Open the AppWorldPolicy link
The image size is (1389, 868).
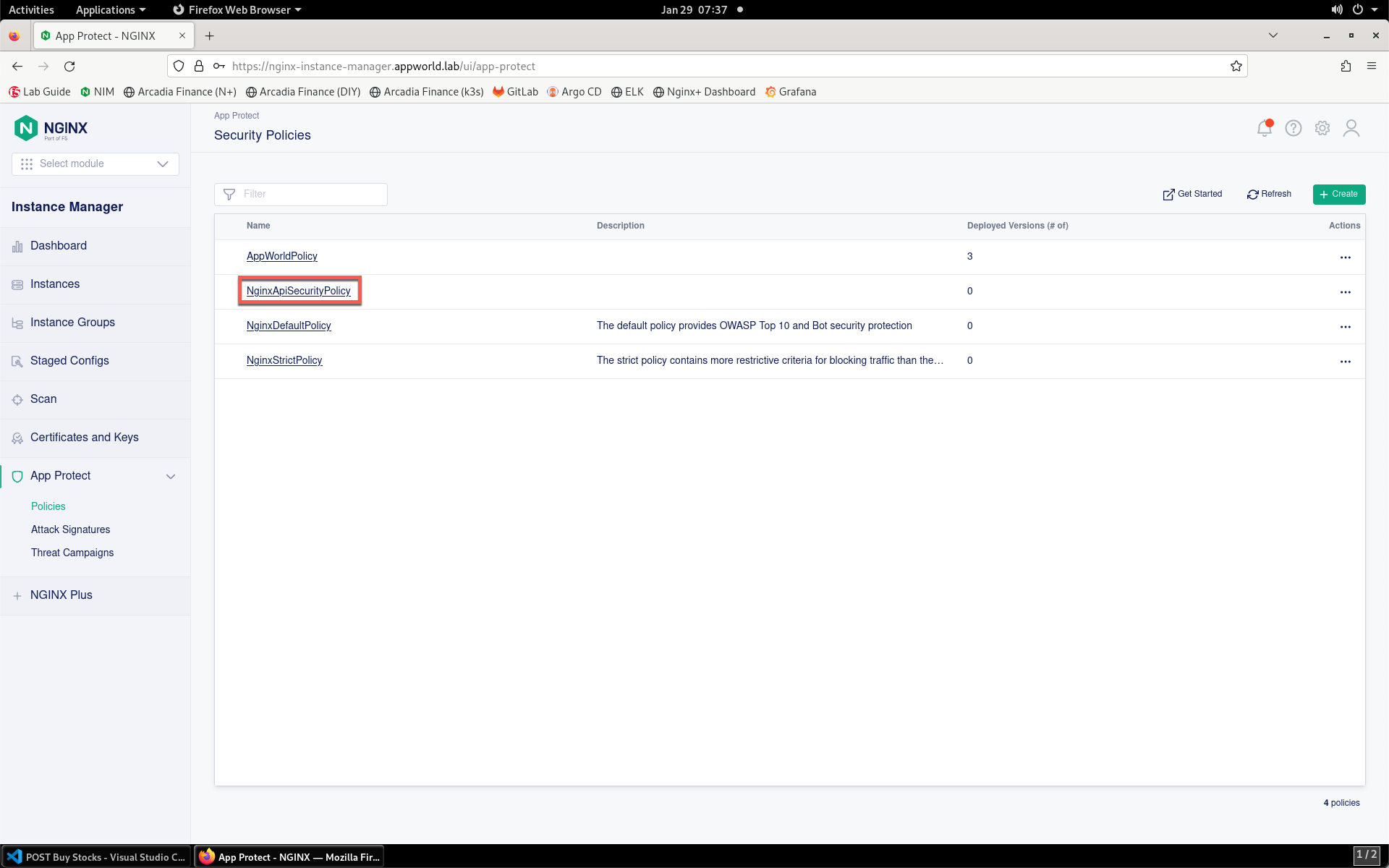[x=282, y=256]
